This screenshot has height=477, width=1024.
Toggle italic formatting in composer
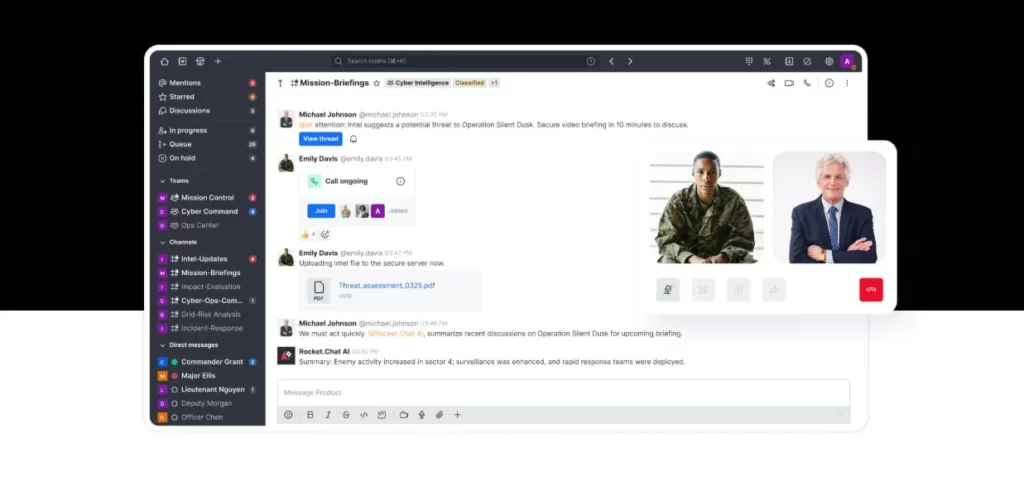coord(328,415)
